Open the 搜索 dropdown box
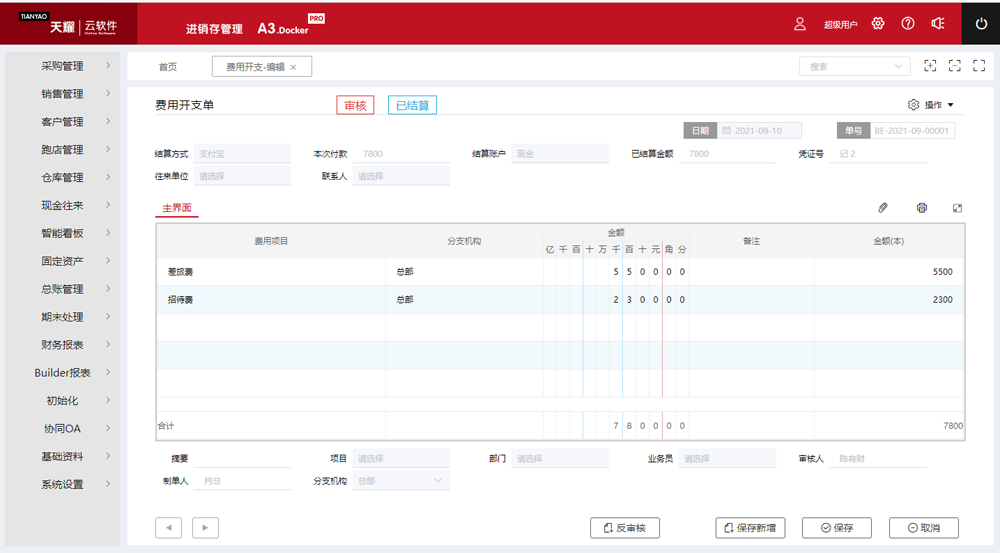Viewport: 1000px width, 553px height. pos(854,66)
